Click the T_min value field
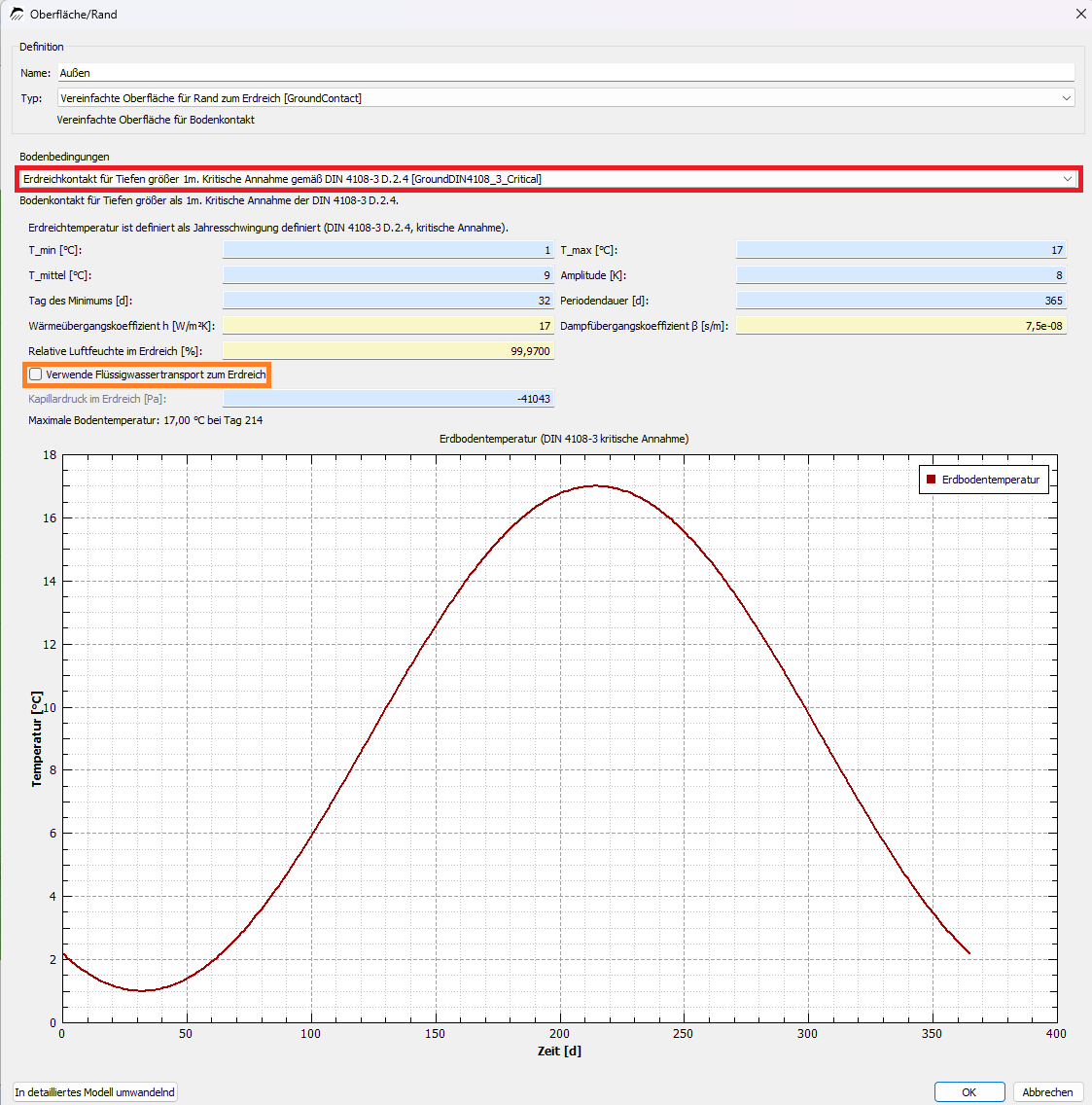The image size is (1092, 1105). pos(388,249)
